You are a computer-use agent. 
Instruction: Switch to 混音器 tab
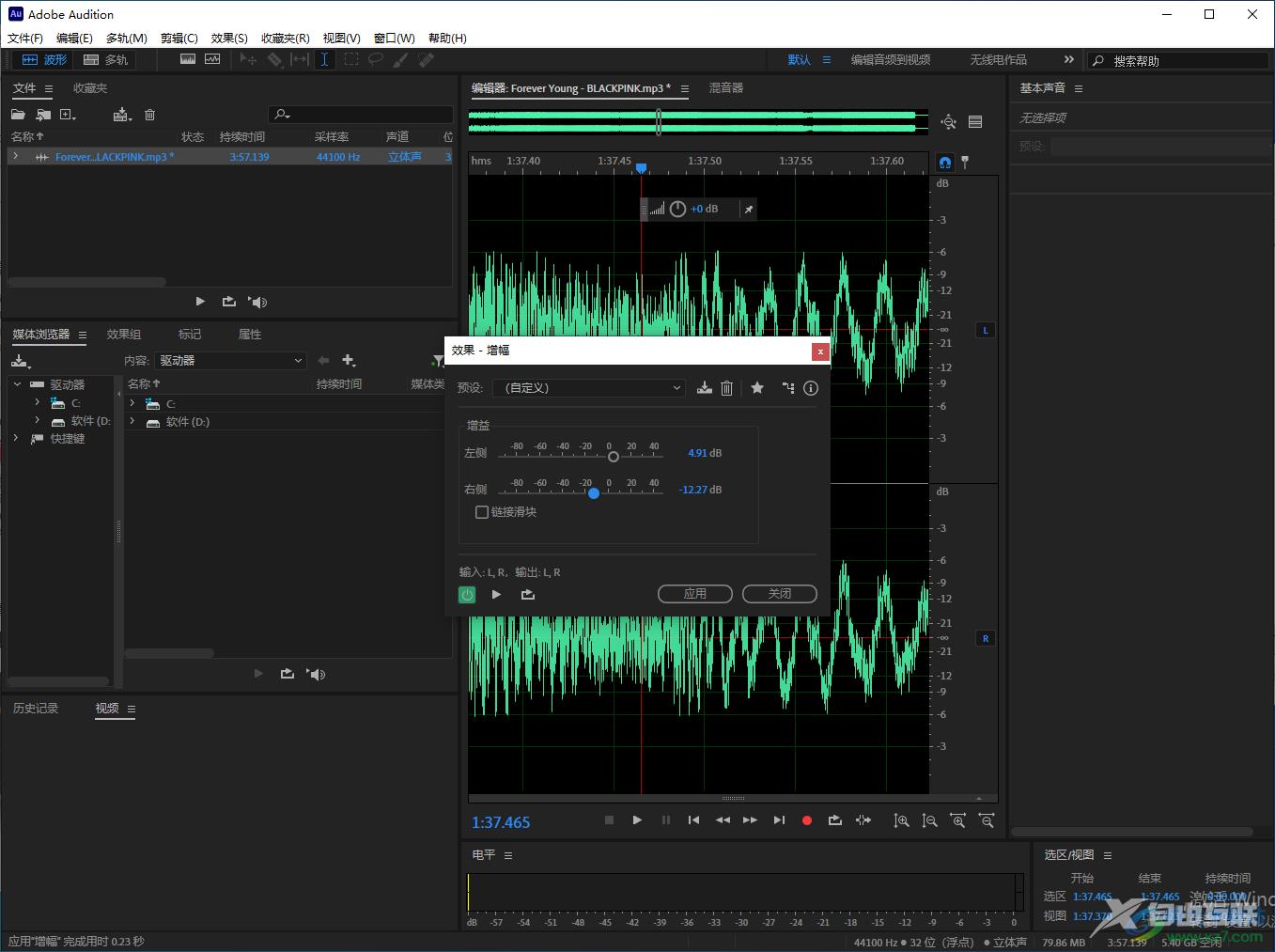pyautogui.click(x=725, y=87)
